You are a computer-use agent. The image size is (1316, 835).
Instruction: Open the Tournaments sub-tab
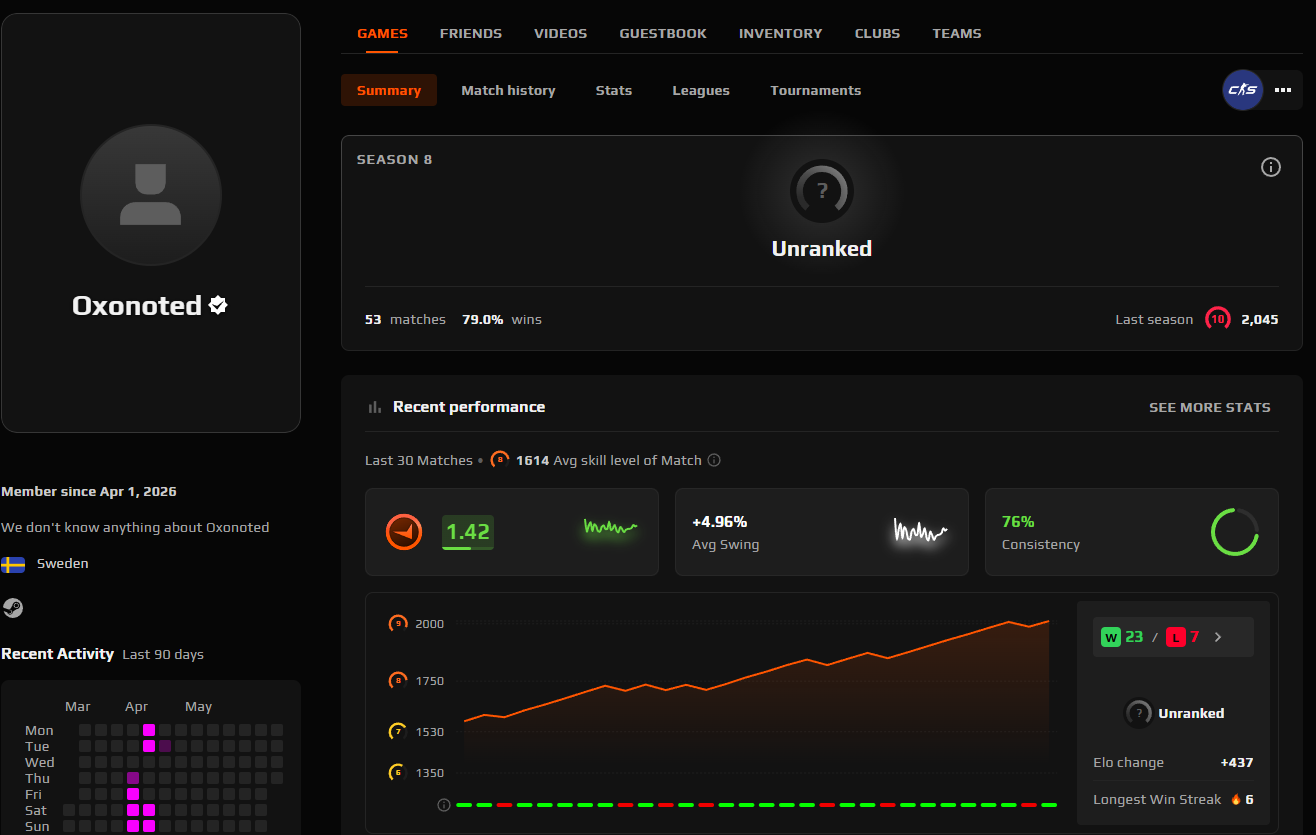816,90
